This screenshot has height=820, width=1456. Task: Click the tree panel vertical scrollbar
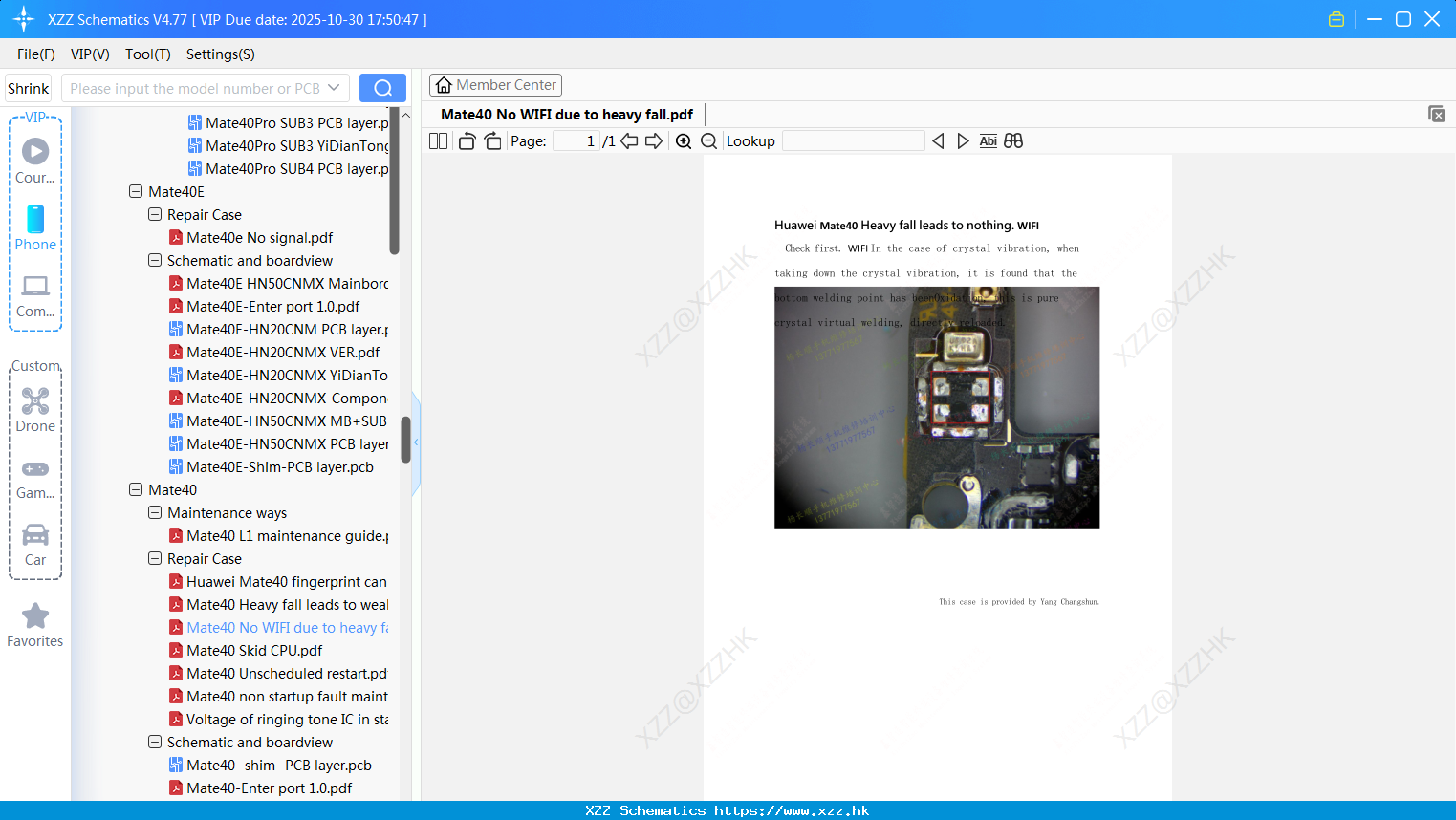405,440
